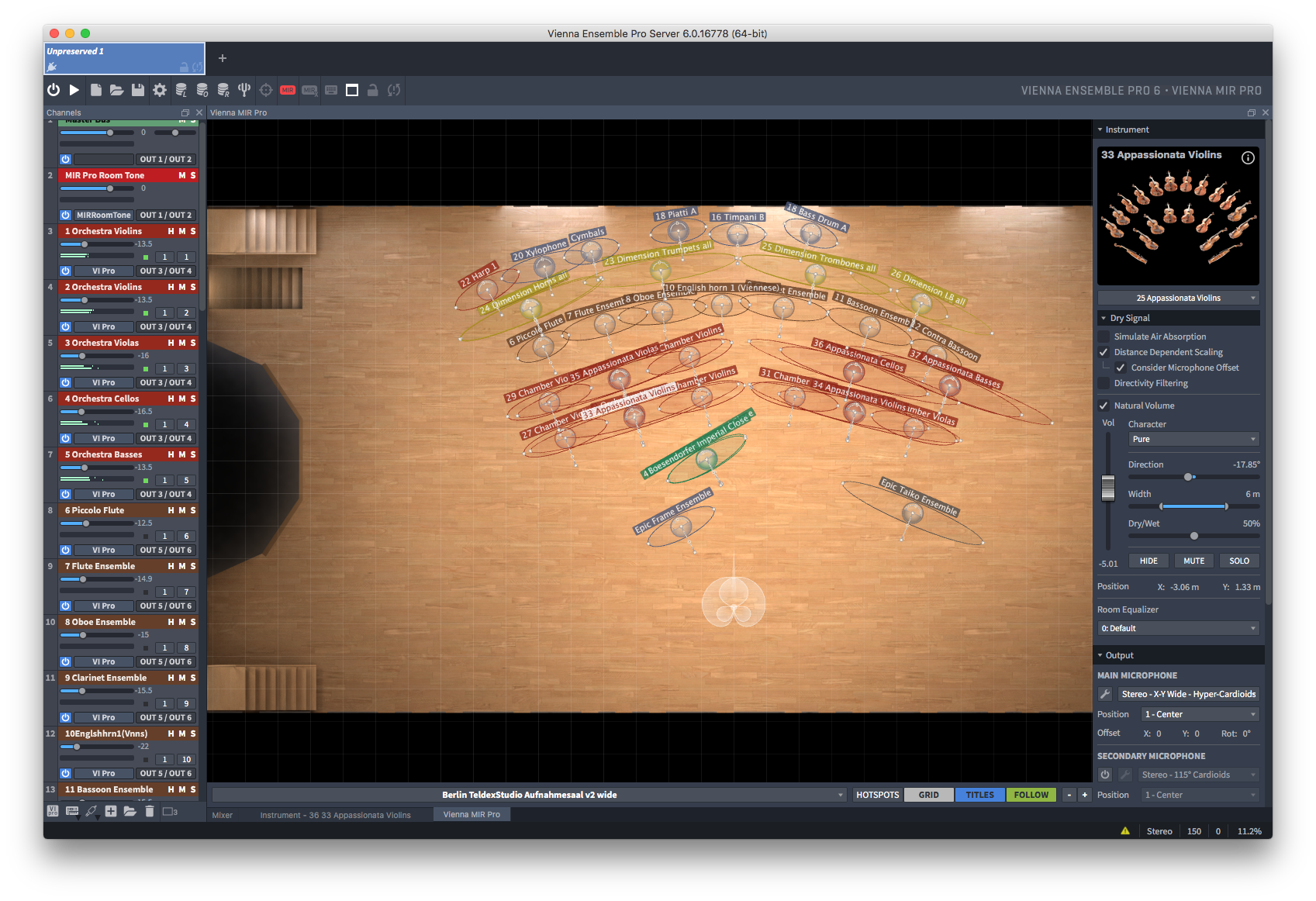
Task: Adjust the Dry/Wet slider handle
Action: (1194, 536)
